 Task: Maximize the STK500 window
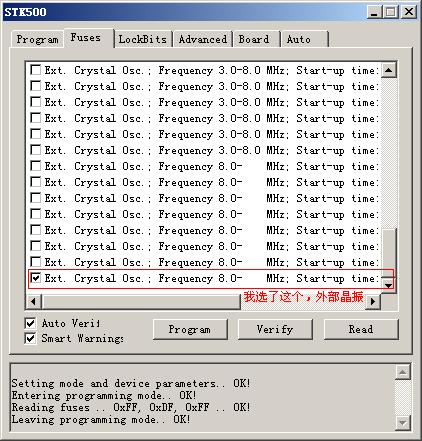tap(391, 12)
